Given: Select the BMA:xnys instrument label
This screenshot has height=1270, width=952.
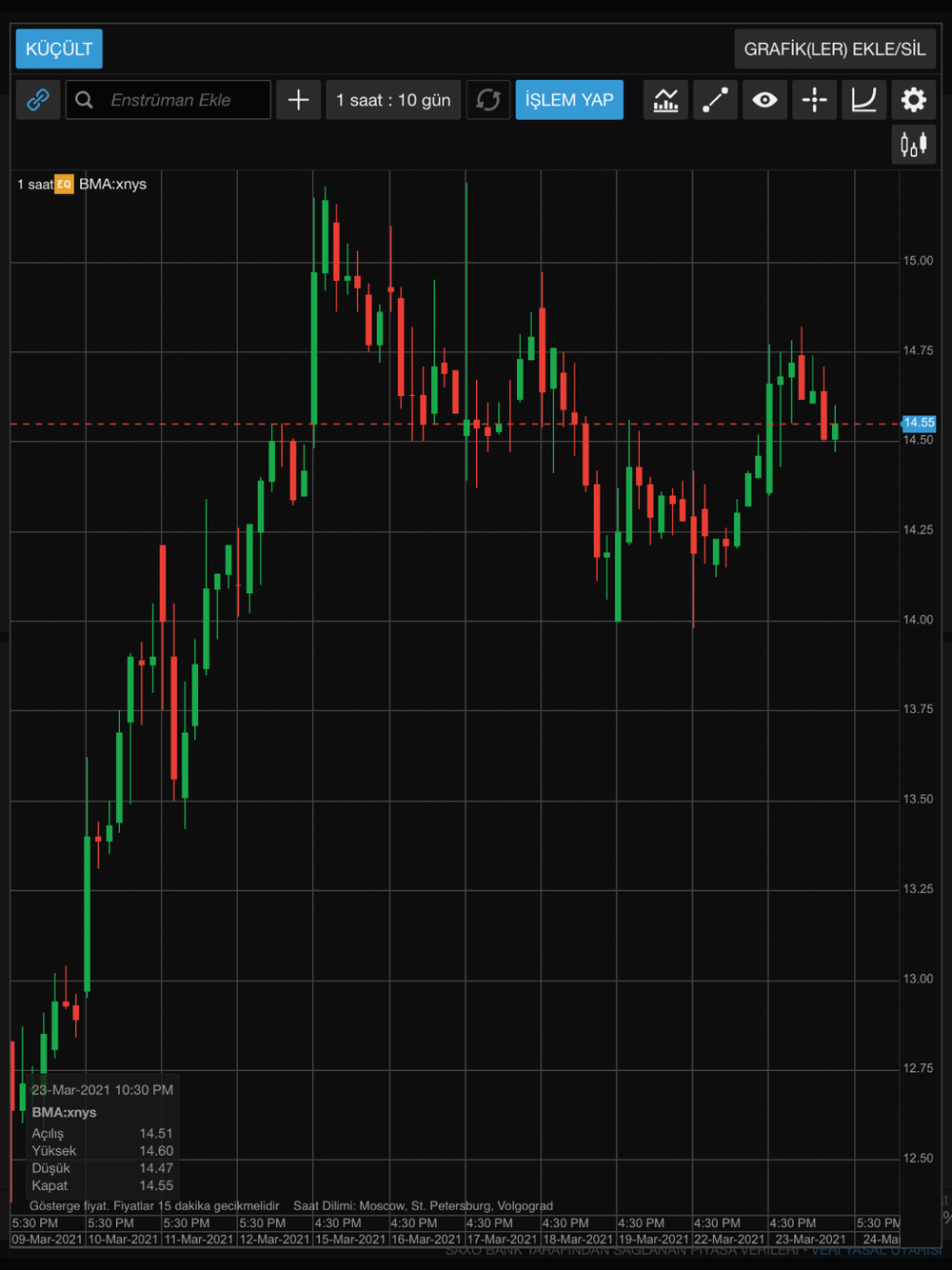Looking at the screenshot, I should [x=113, y=184].
